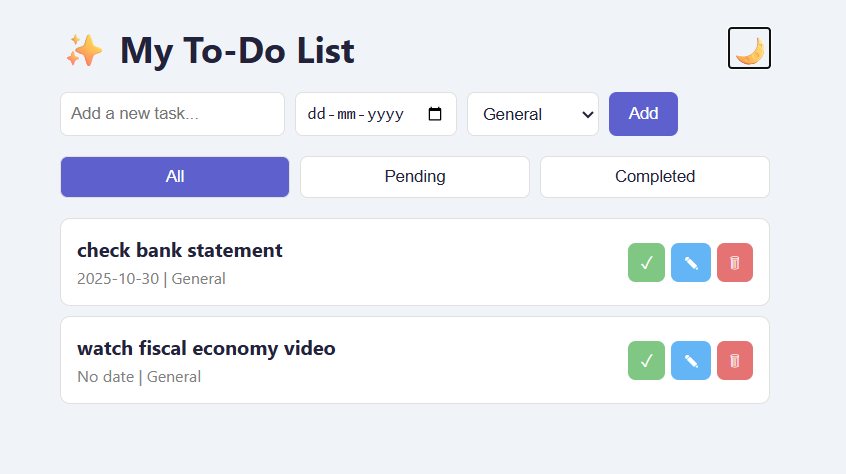Switch to the Pending filter tab
The image size is (846, 474).
coord(415,177)
